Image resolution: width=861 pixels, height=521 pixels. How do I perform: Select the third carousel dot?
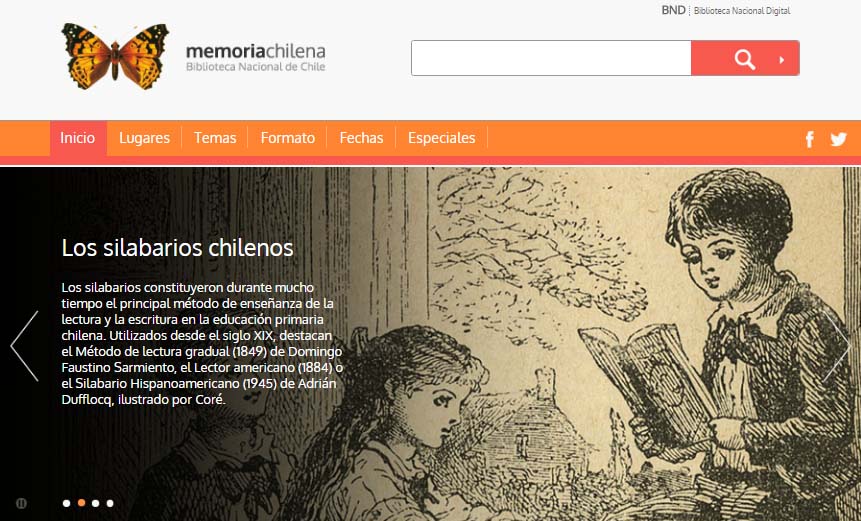pyautogui.click(x=96, y=503)
